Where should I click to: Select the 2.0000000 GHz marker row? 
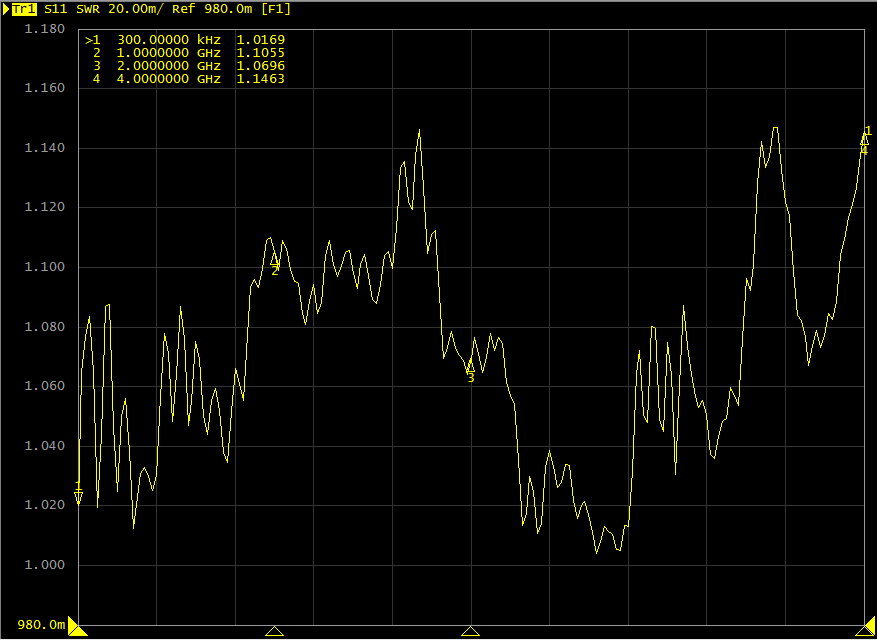(185, 65)
